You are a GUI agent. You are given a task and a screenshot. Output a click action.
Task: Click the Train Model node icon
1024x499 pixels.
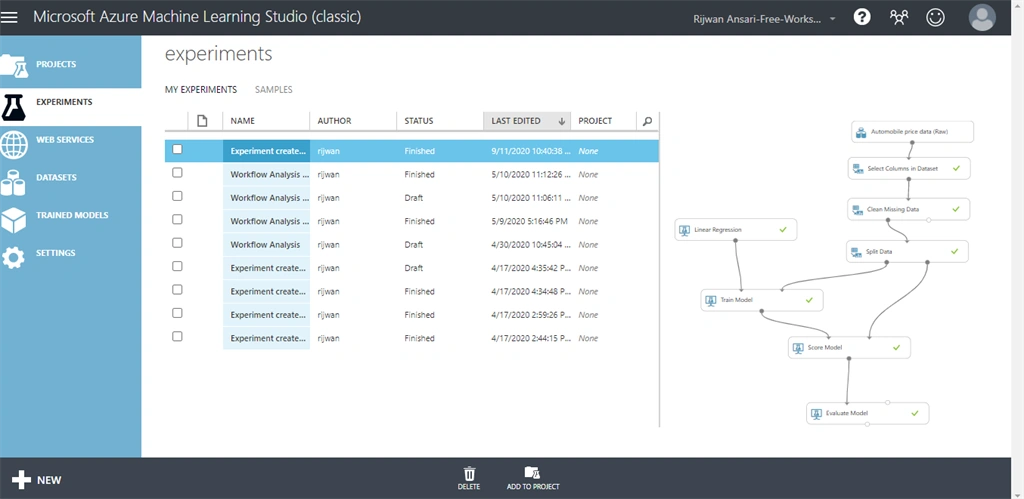click(x=711, y=300)
